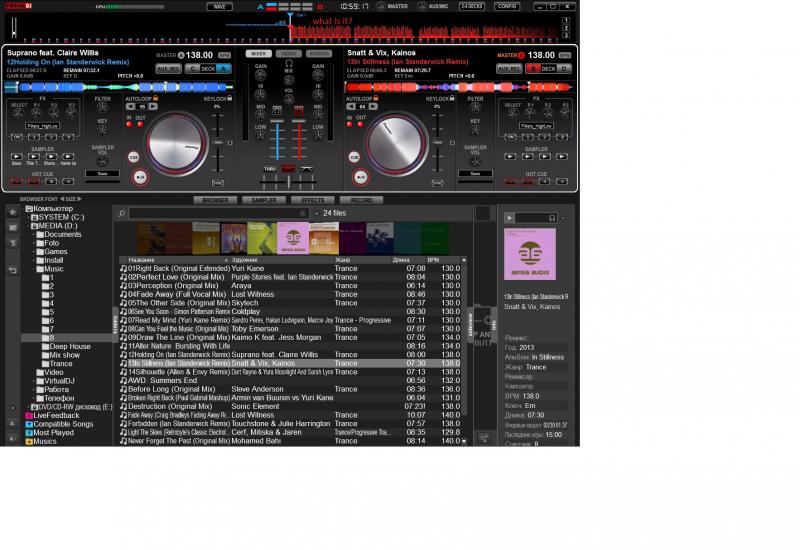Set loop IN point on right deck
This screenshot has width=800, height=550.
(349, 124)
